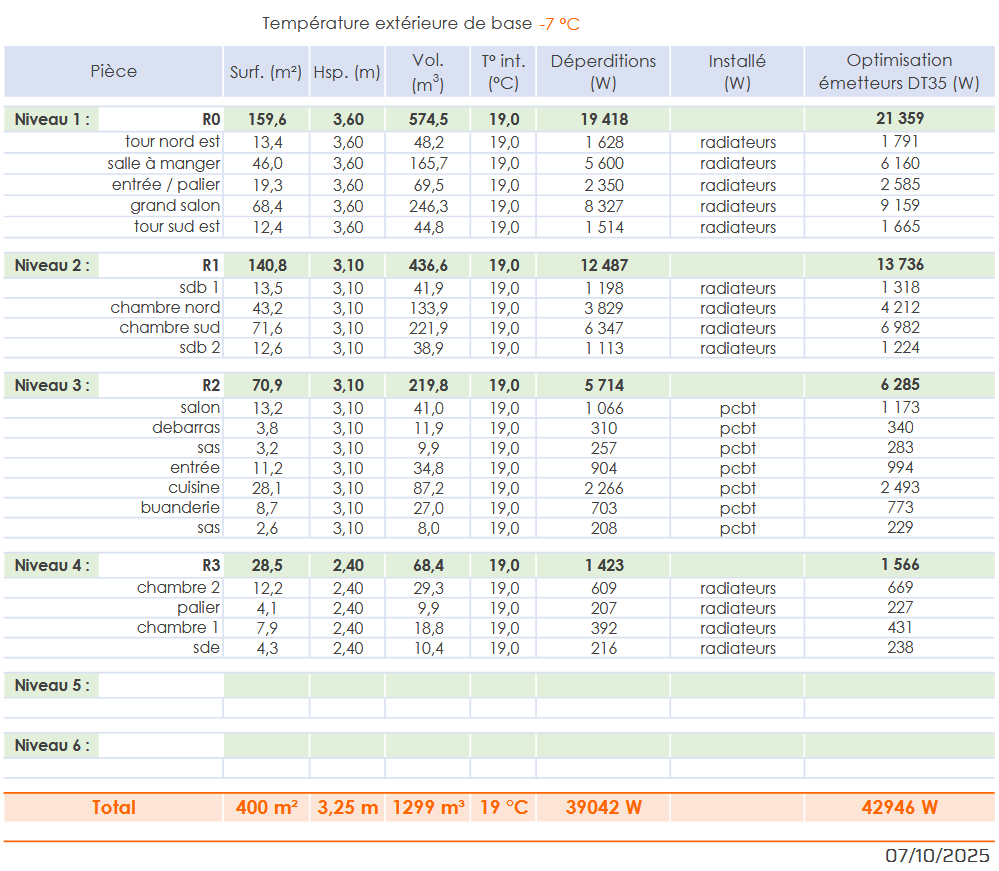Click the "Installé (W)" column header
The image size is (999, 871).
pyautogui.click(x=737, y=71)
